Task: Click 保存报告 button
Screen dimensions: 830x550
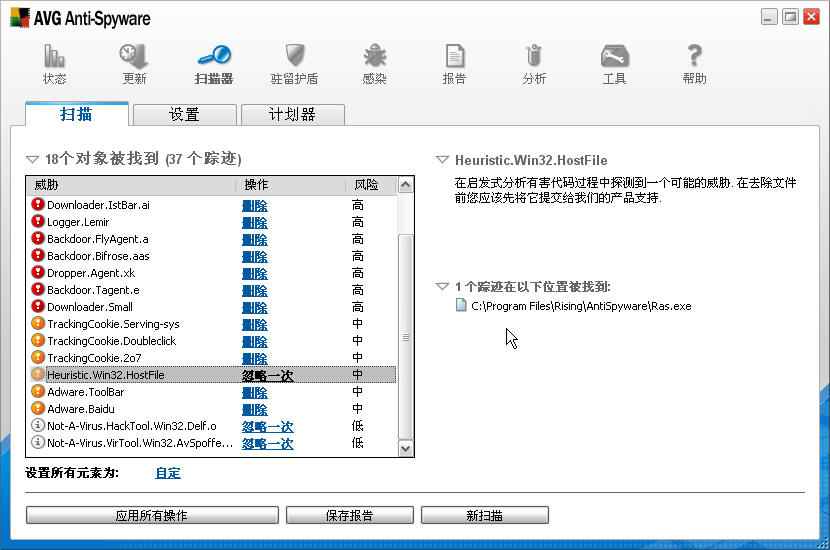Action: [349, 515]
